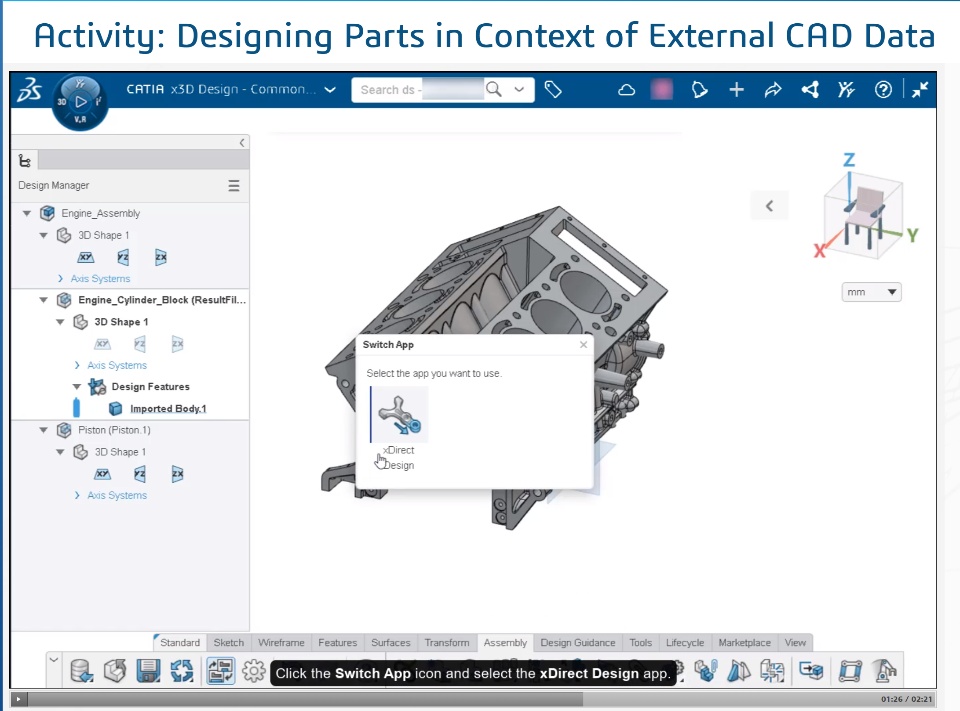The width and height of the screenshot is (960, 711).
Task: Open the cloud notifications icon
Action: pos(626,90)
